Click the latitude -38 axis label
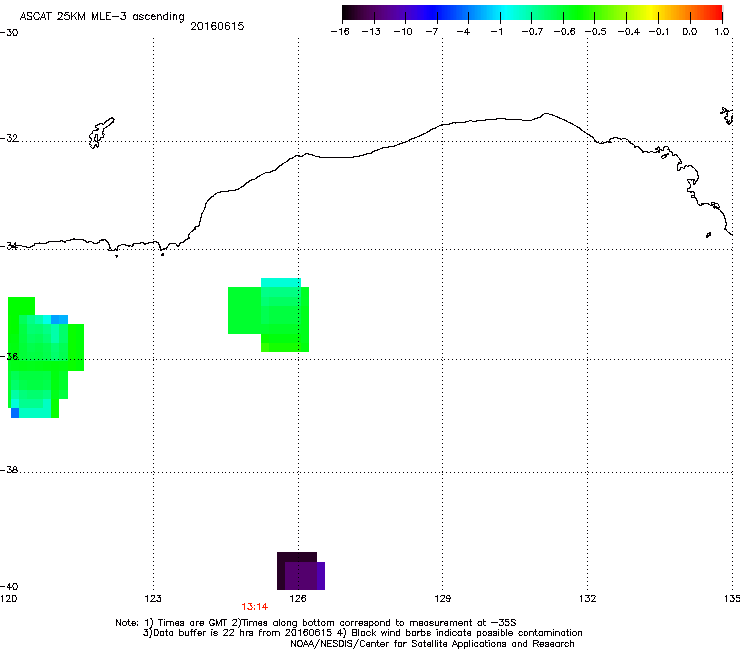740x650 pixels. click(9, 470)
